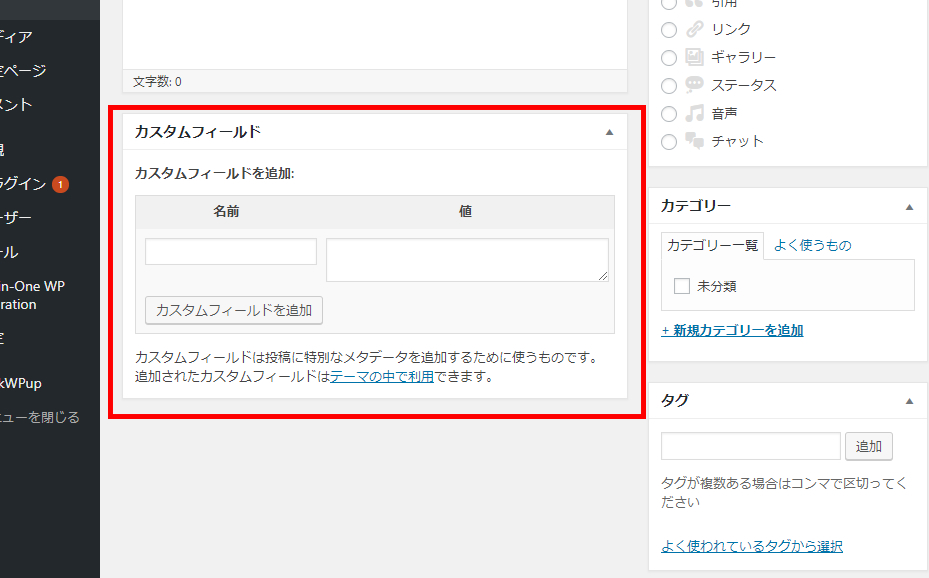Select the 音声 post format radio button
This screenshot has width=929, height=578.
pos(669,113)
